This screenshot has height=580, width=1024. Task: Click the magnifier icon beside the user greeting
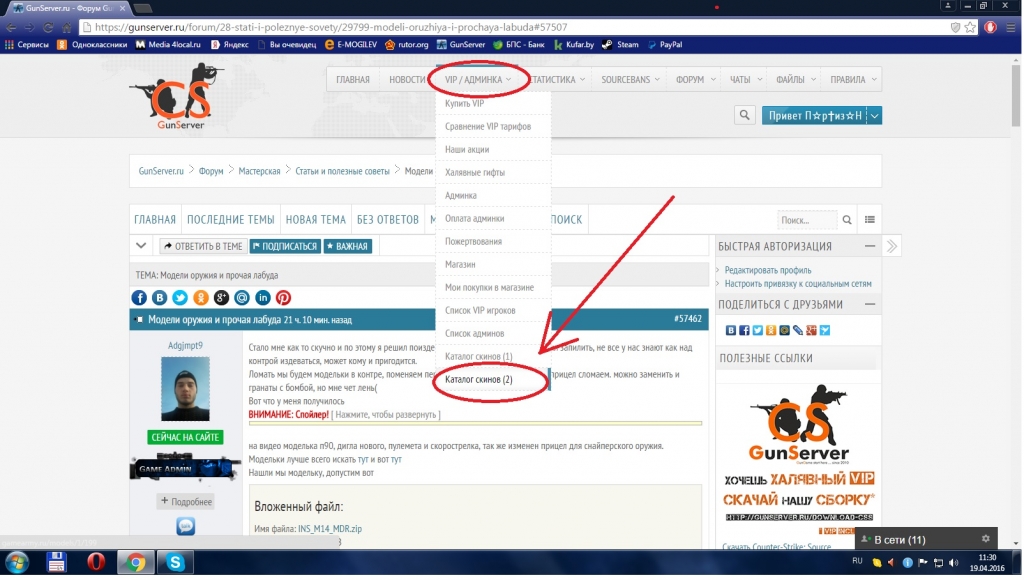[x=744, y=116]
